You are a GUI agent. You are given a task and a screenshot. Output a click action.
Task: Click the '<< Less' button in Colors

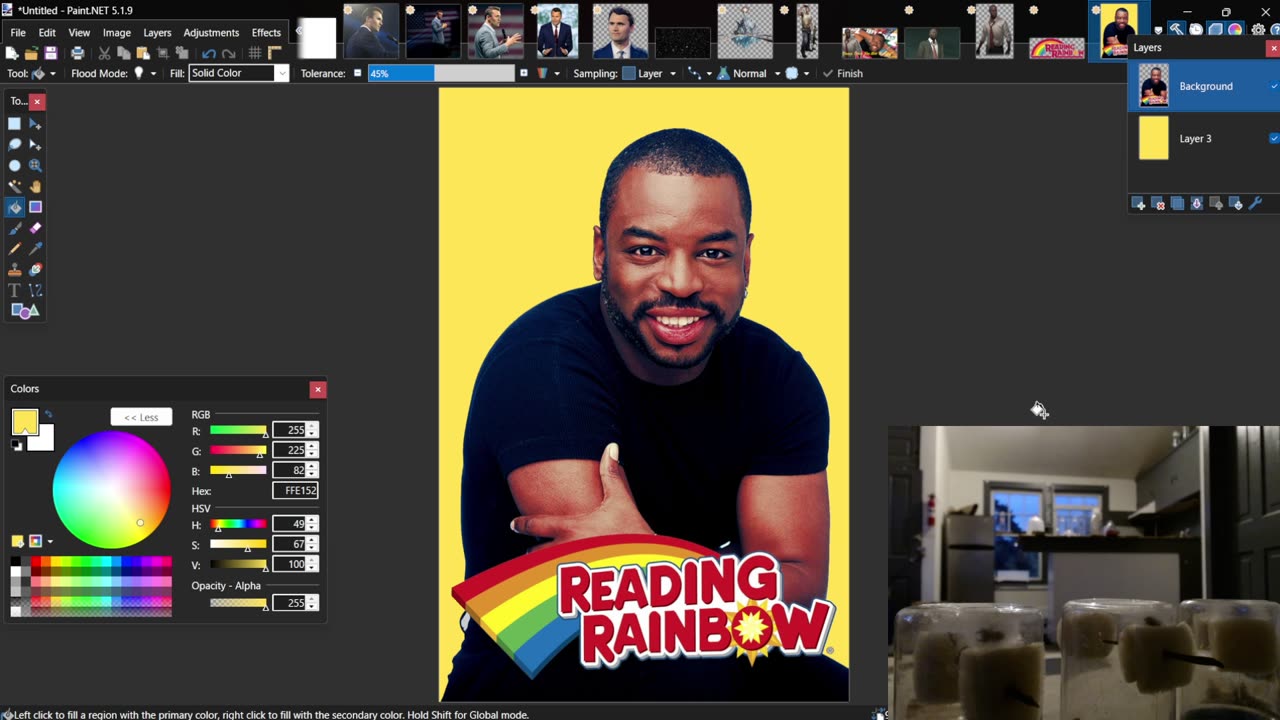click(141, 417)
